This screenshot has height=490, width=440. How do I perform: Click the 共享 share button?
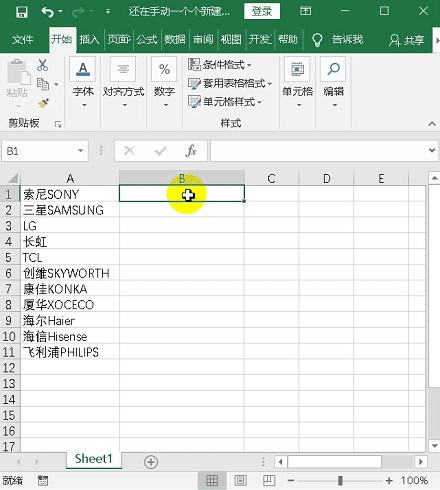pyautogui.click(x=407, y=40)
